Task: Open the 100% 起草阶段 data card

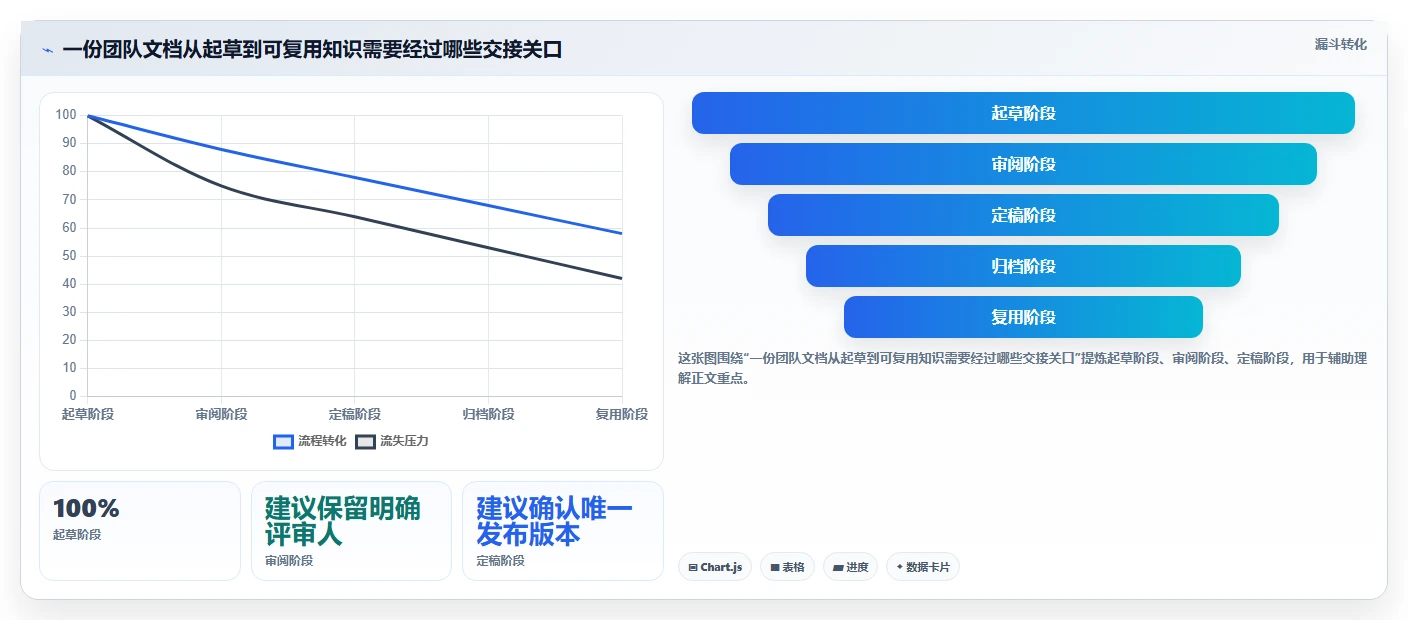Action: pyautogui.click(x=140, y=531)
